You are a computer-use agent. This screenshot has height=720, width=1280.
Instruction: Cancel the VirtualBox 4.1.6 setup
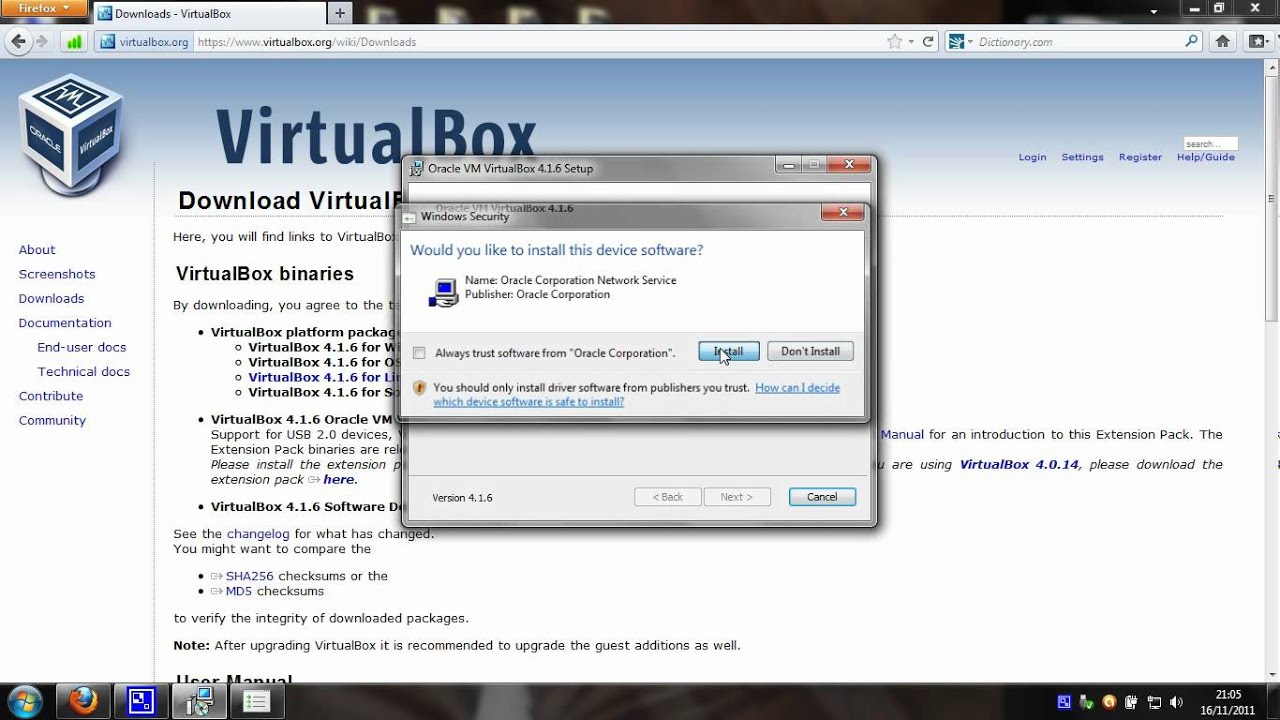click(822, 497)
